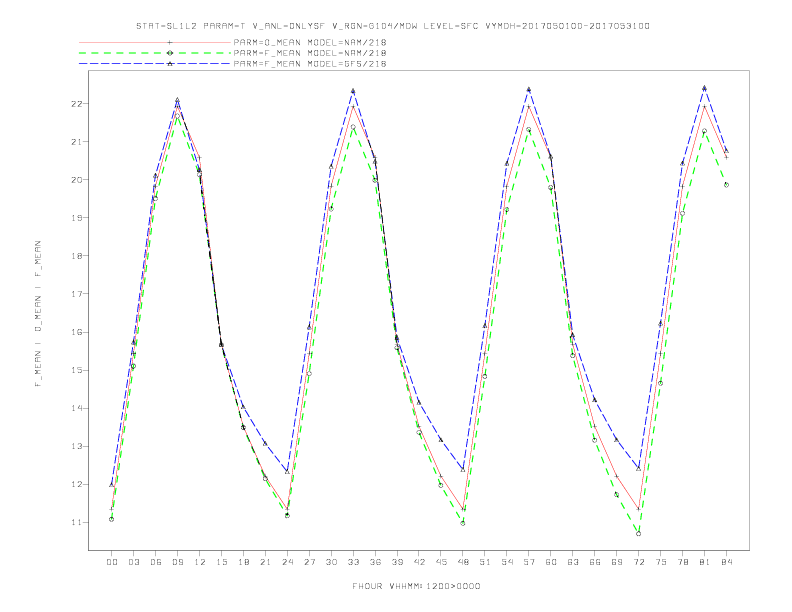Image resolution: width=792 pixels, height=612 pixels.
Task: Click the plus marker on the red legend line
Action: pos(170,42)
